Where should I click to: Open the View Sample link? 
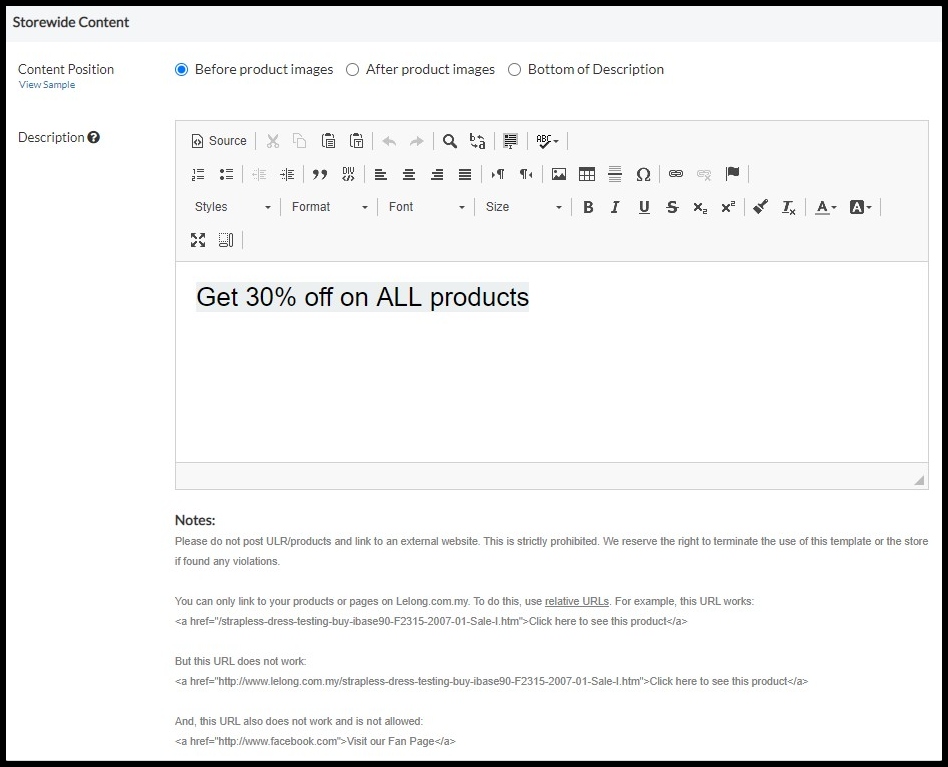coord(47,85)
